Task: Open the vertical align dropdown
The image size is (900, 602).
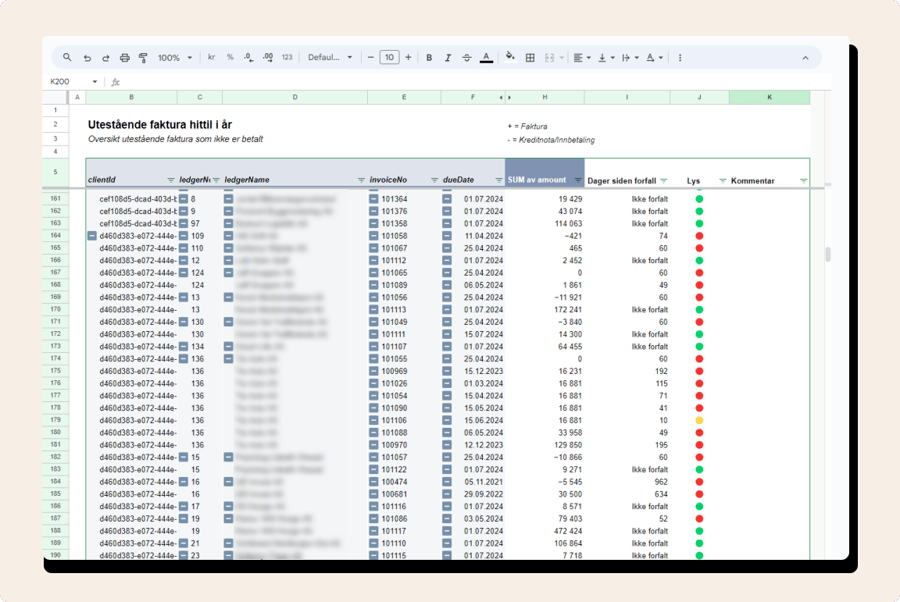Action: [606, 58]
